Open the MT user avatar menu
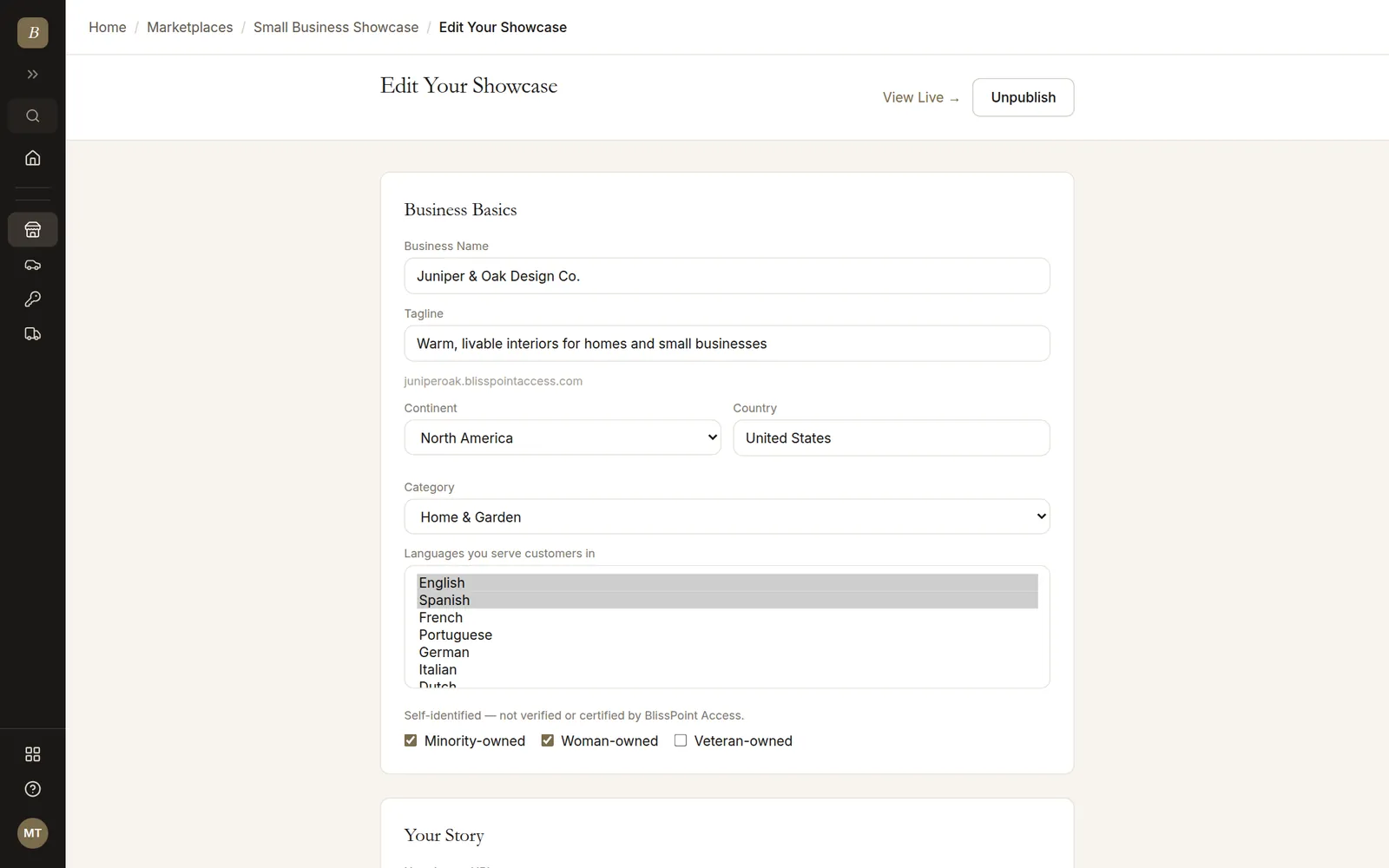The width and height of the screenshot is (1389, 868). point(33,833)
